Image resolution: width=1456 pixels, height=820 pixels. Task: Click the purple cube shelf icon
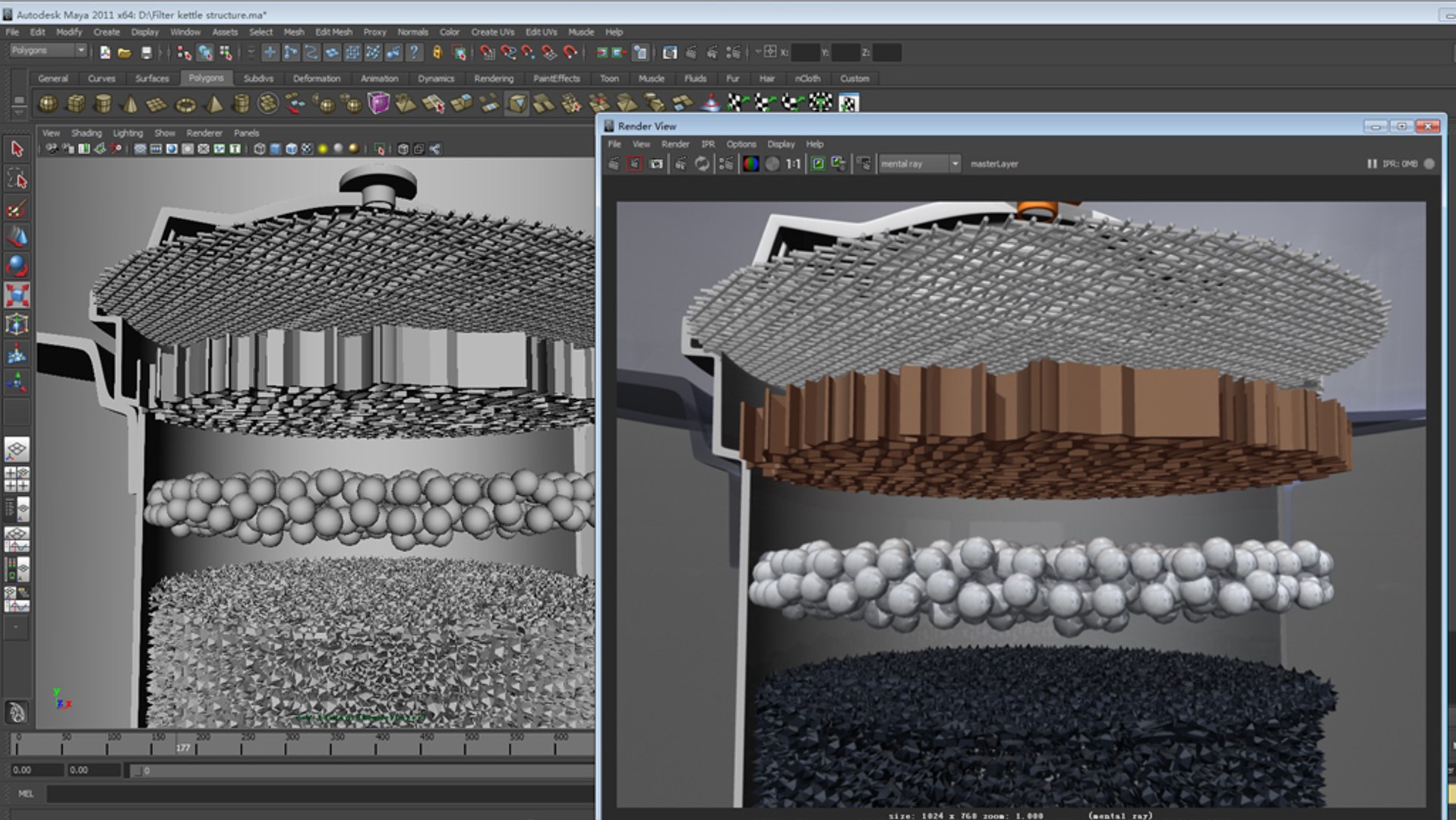click(x=378, y=102)
